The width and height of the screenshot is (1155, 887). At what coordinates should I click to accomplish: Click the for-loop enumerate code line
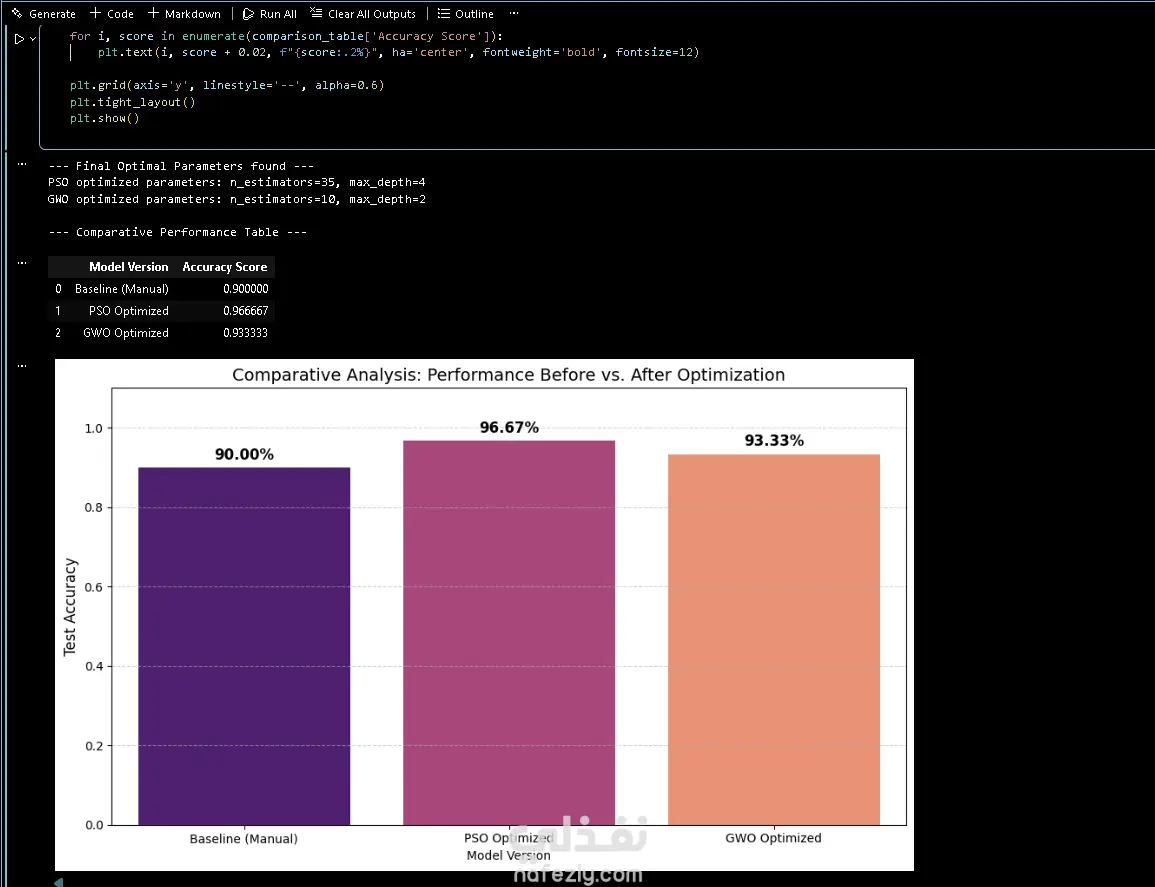[287, 35]
